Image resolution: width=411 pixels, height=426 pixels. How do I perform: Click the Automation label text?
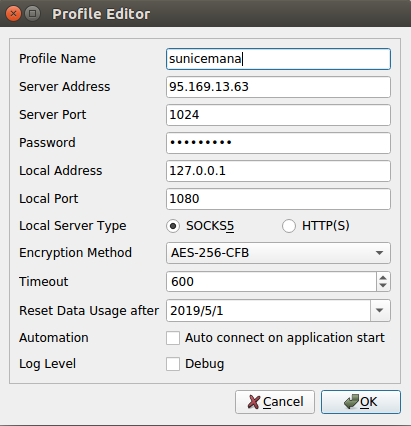coord(54,338)
